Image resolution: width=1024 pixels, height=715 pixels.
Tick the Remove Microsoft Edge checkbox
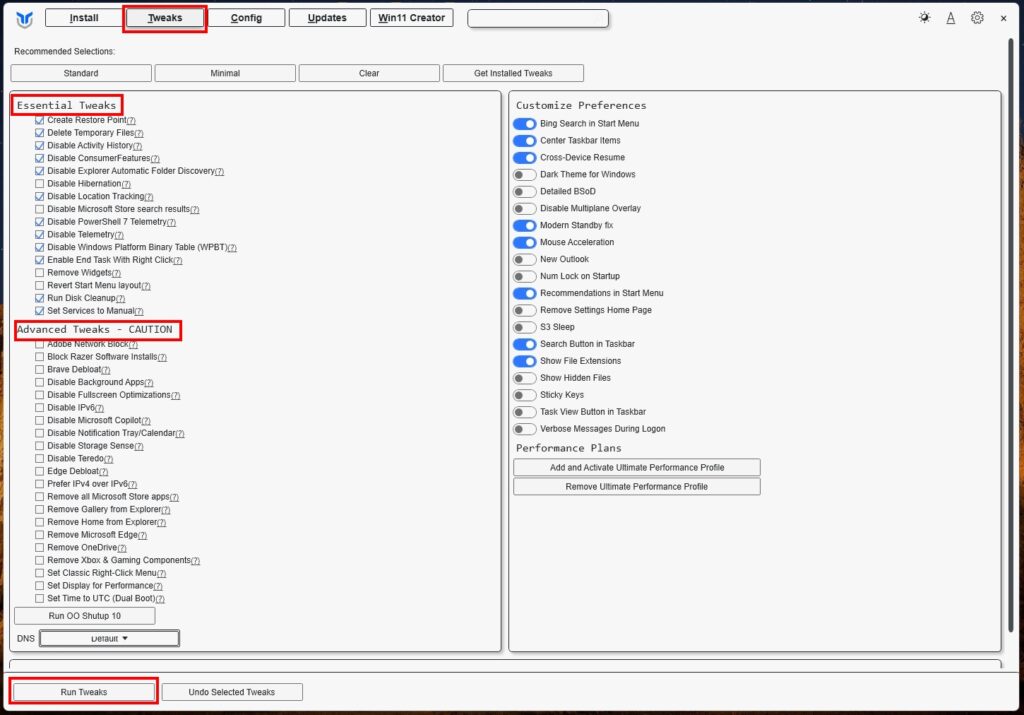point(40,535)
